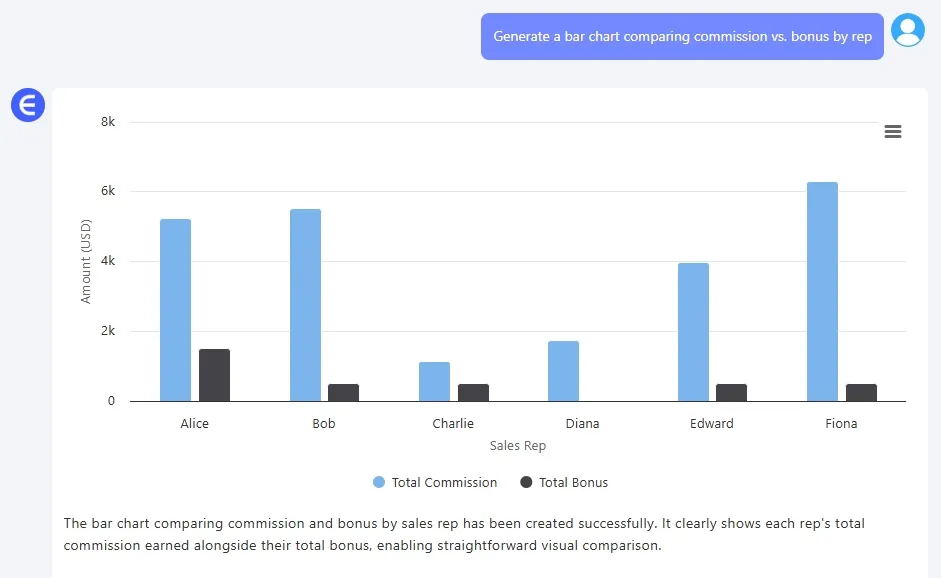This screenshot has height=578, width=941.
Task: Open the chart toolbox hamburger menu
Action: (893, 131)
